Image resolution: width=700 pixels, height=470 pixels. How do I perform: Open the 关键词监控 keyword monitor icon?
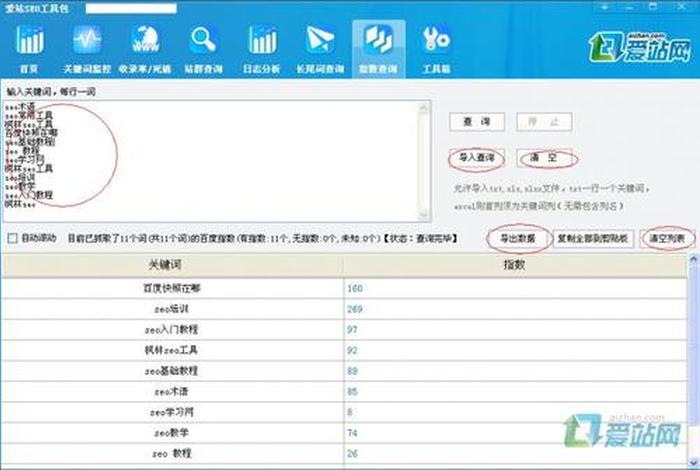pos(87,49)
